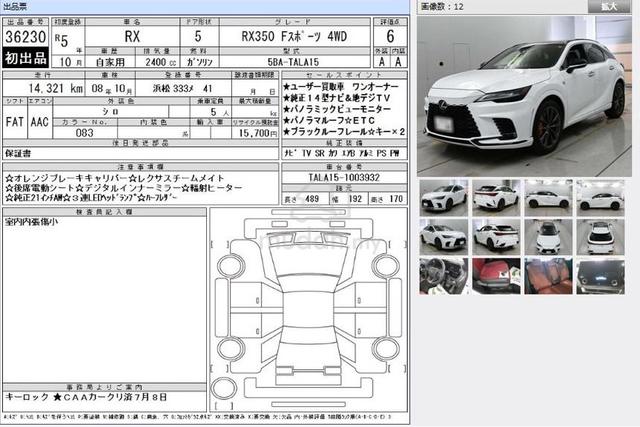This screenshot has width=640, height=427.
Task: Open the navigation screen thumbnail
Action: (600, 276)
